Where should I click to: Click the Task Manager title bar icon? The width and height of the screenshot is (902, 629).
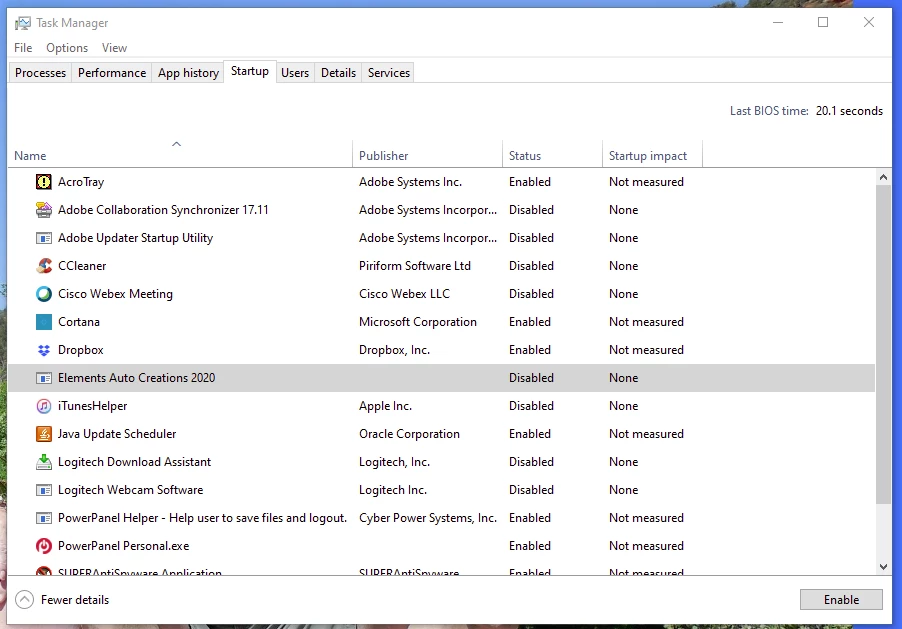point(22,23)
